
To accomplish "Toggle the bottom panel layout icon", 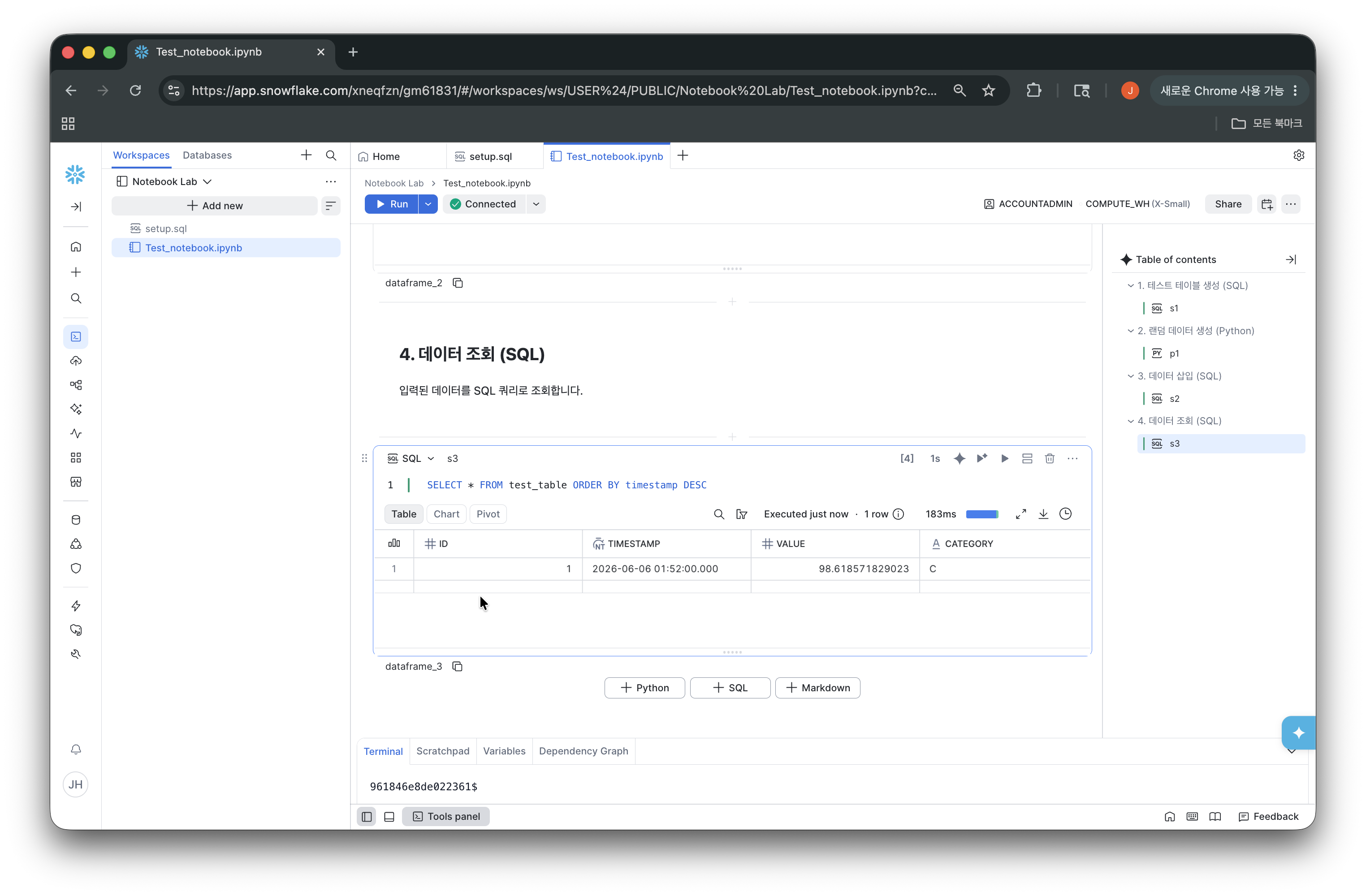I will tap(389, 816).
